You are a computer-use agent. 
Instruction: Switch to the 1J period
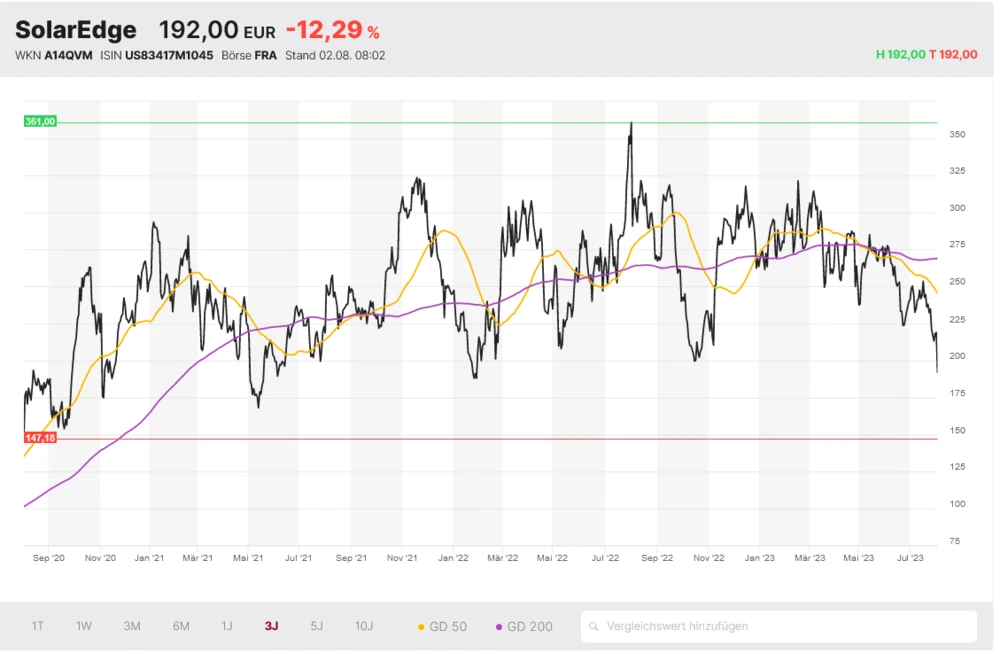click(227, 627)
